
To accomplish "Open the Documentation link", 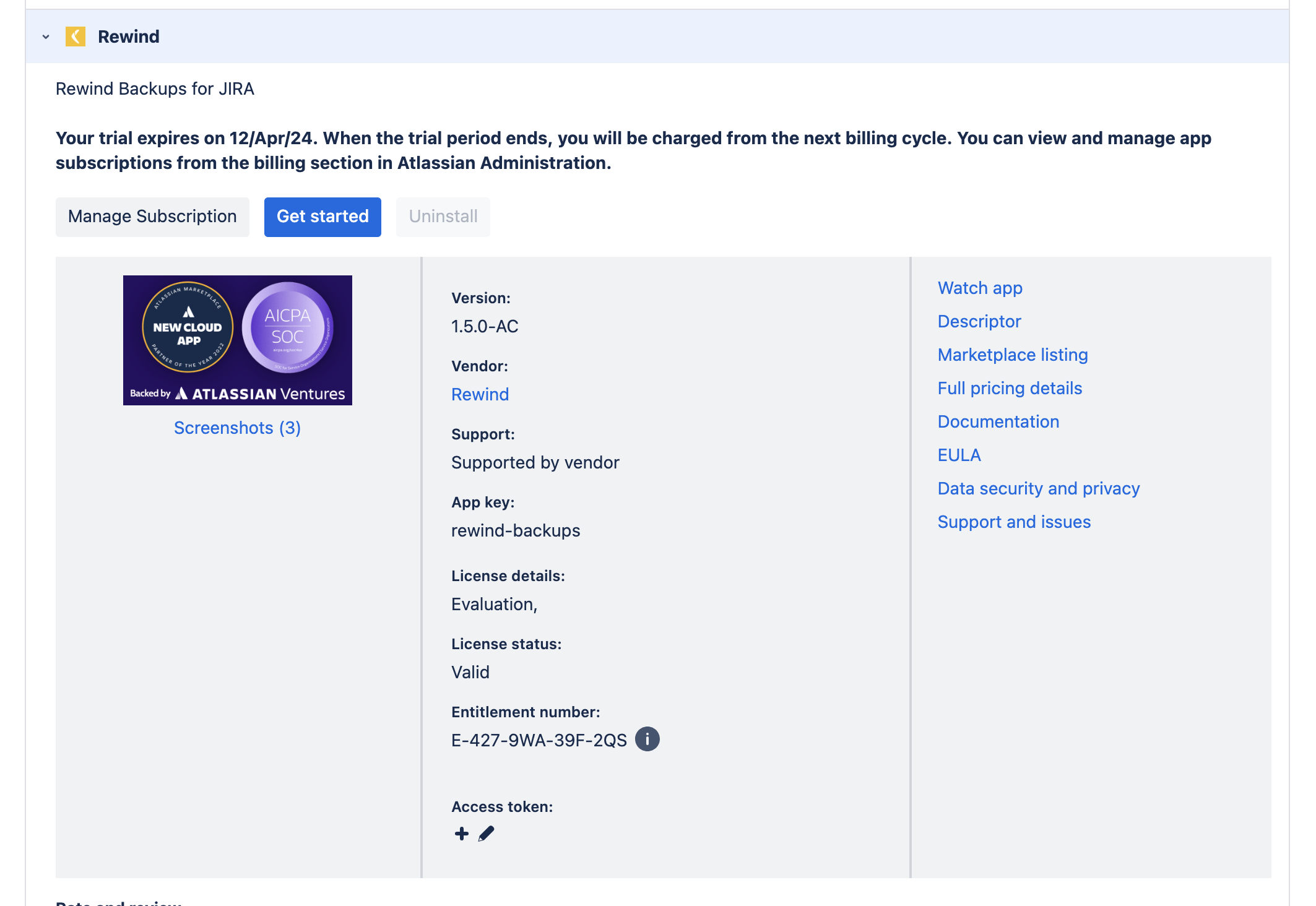I will tap(998, 421).
